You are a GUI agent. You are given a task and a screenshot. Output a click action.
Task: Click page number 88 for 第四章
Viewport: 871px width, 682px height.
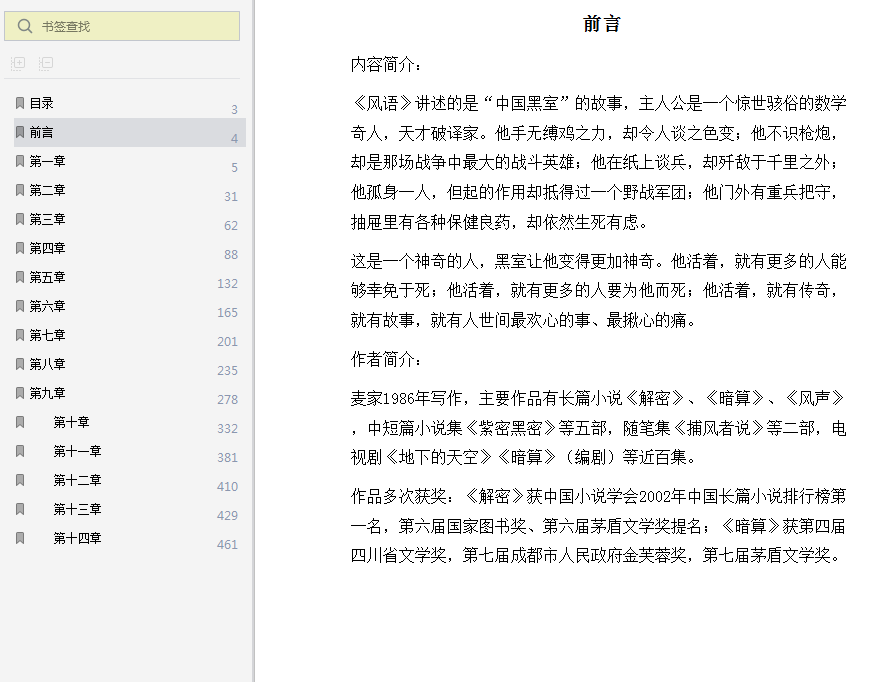click(x=231, y=254)
